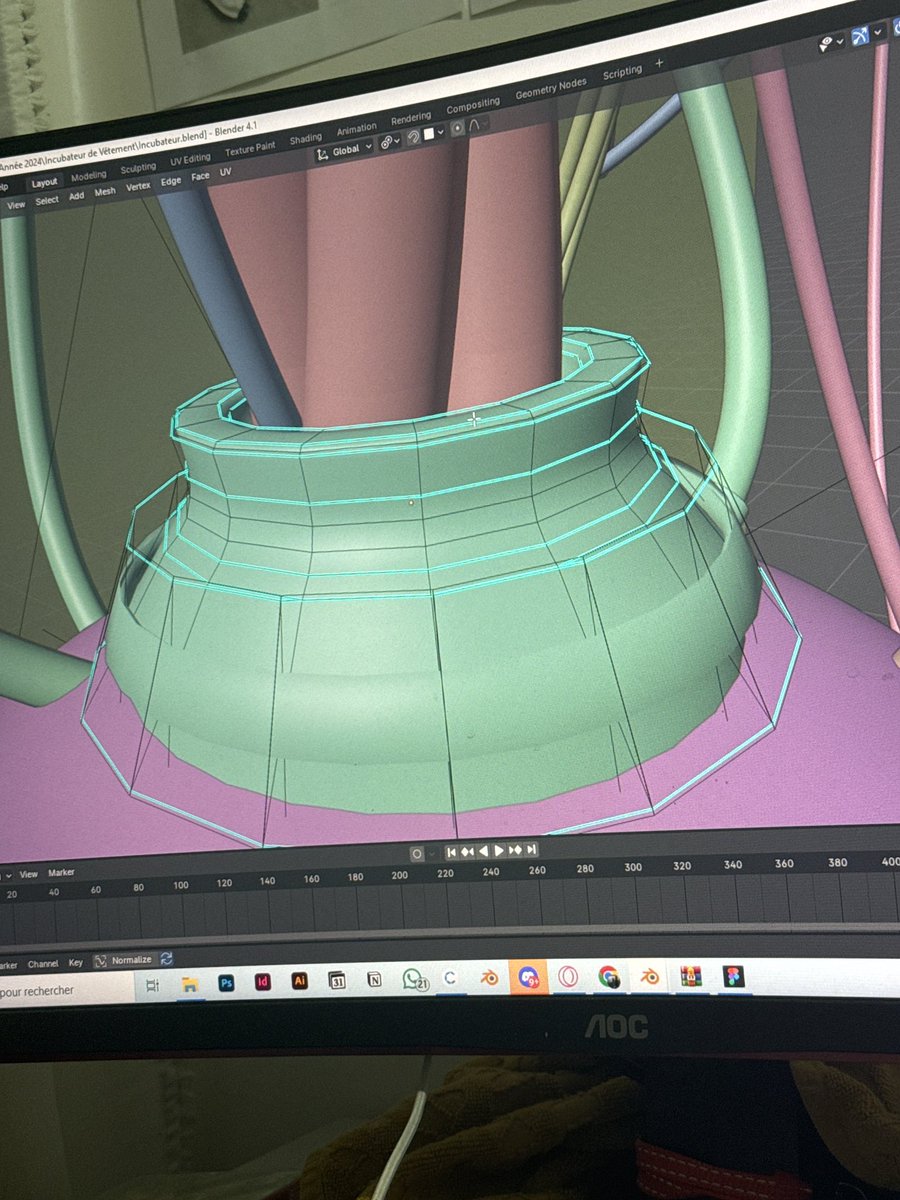Open InDesign from the taskbar
The image size is (900, 1200).
(x=263, y=982)
